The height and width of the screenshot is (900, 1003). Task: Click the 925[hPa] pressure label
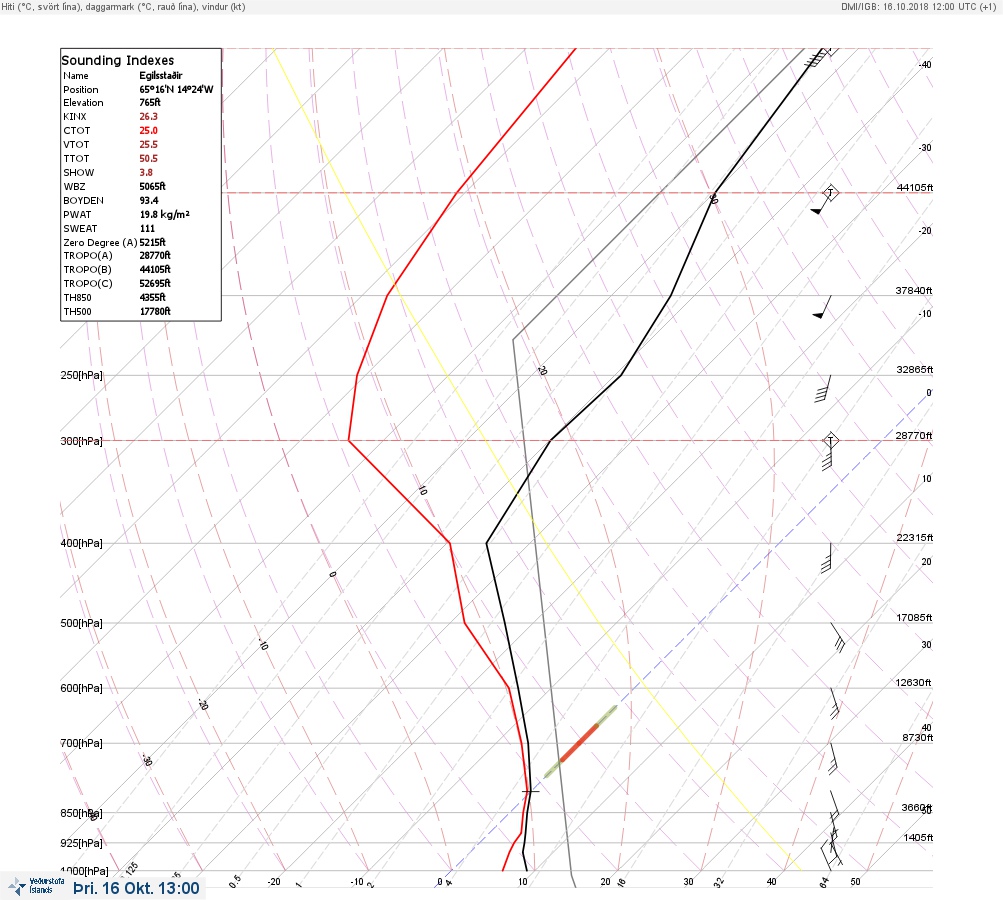point(81,843)
